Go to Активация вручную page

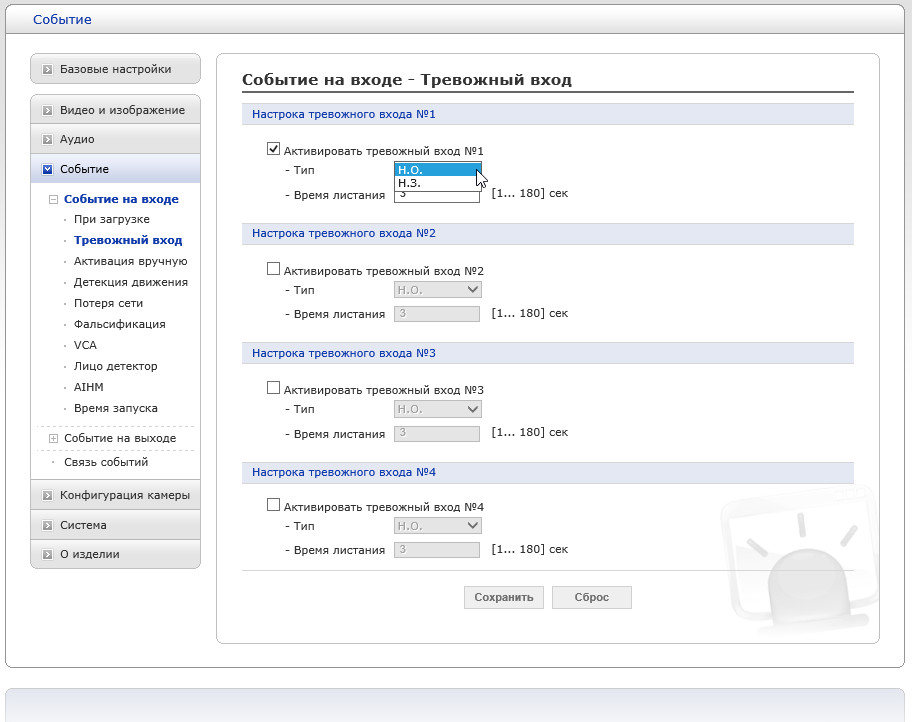[x=130, y=261]
